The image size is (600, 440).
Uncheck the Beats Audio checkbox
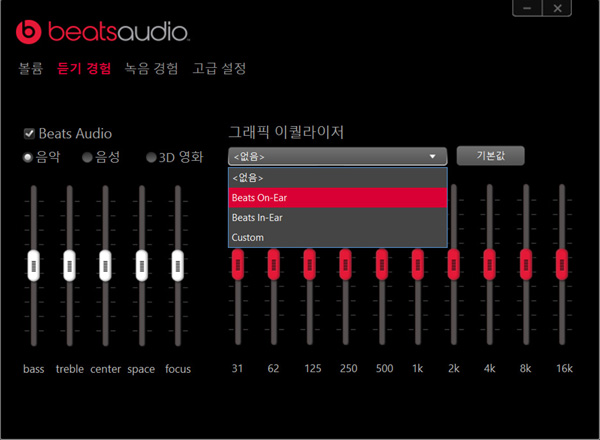29,134
